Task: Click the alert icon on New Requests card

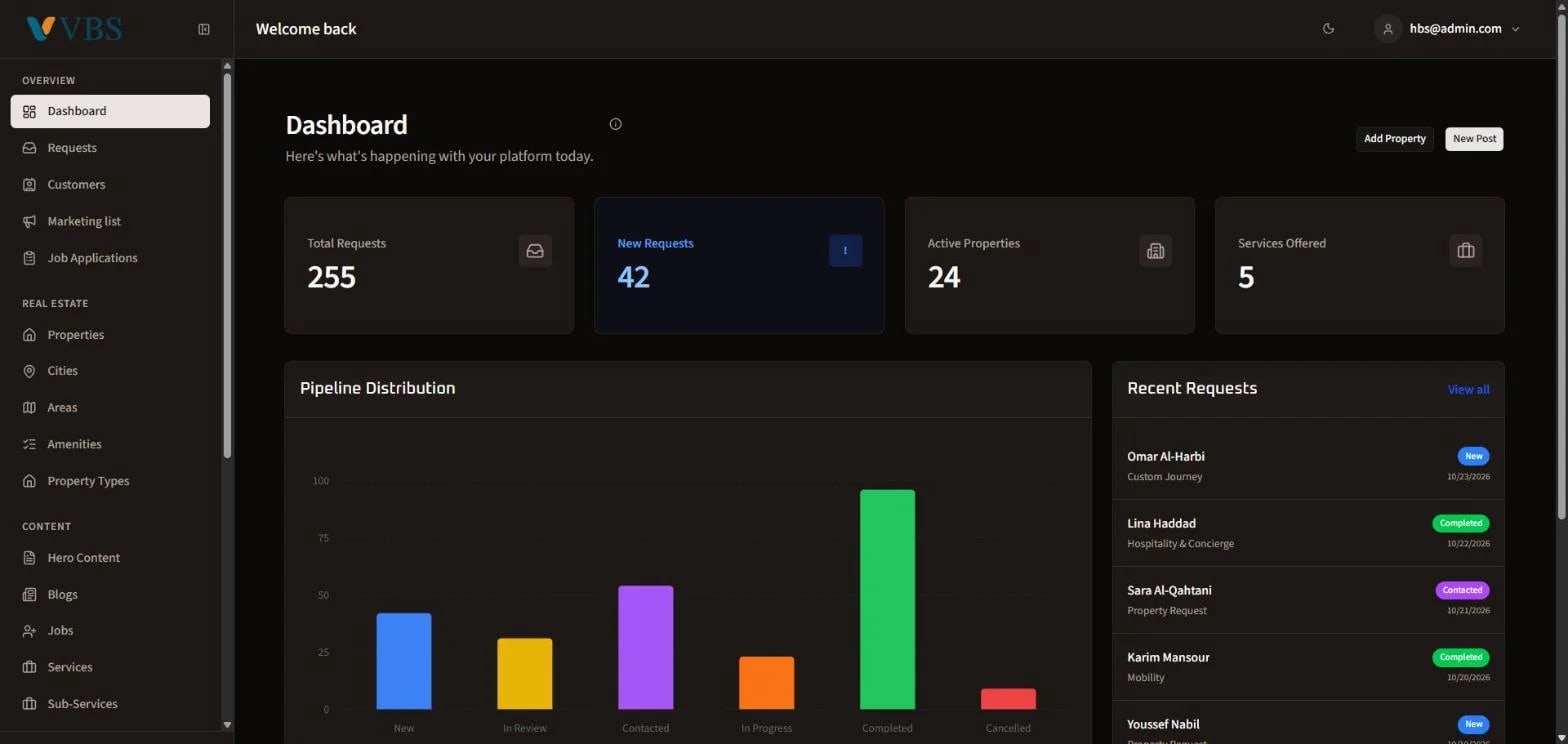Action: (845, 251)
